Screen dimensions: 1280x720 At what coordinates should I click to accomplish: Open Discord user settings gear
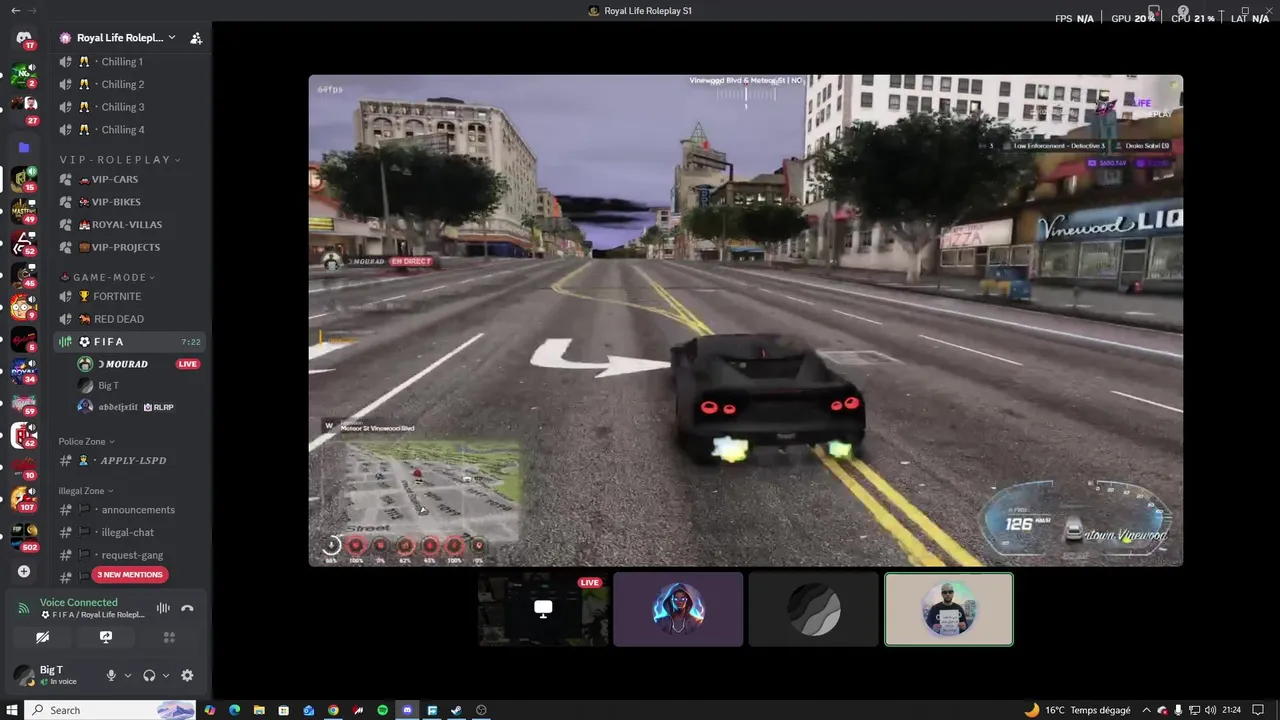point(187,676)
